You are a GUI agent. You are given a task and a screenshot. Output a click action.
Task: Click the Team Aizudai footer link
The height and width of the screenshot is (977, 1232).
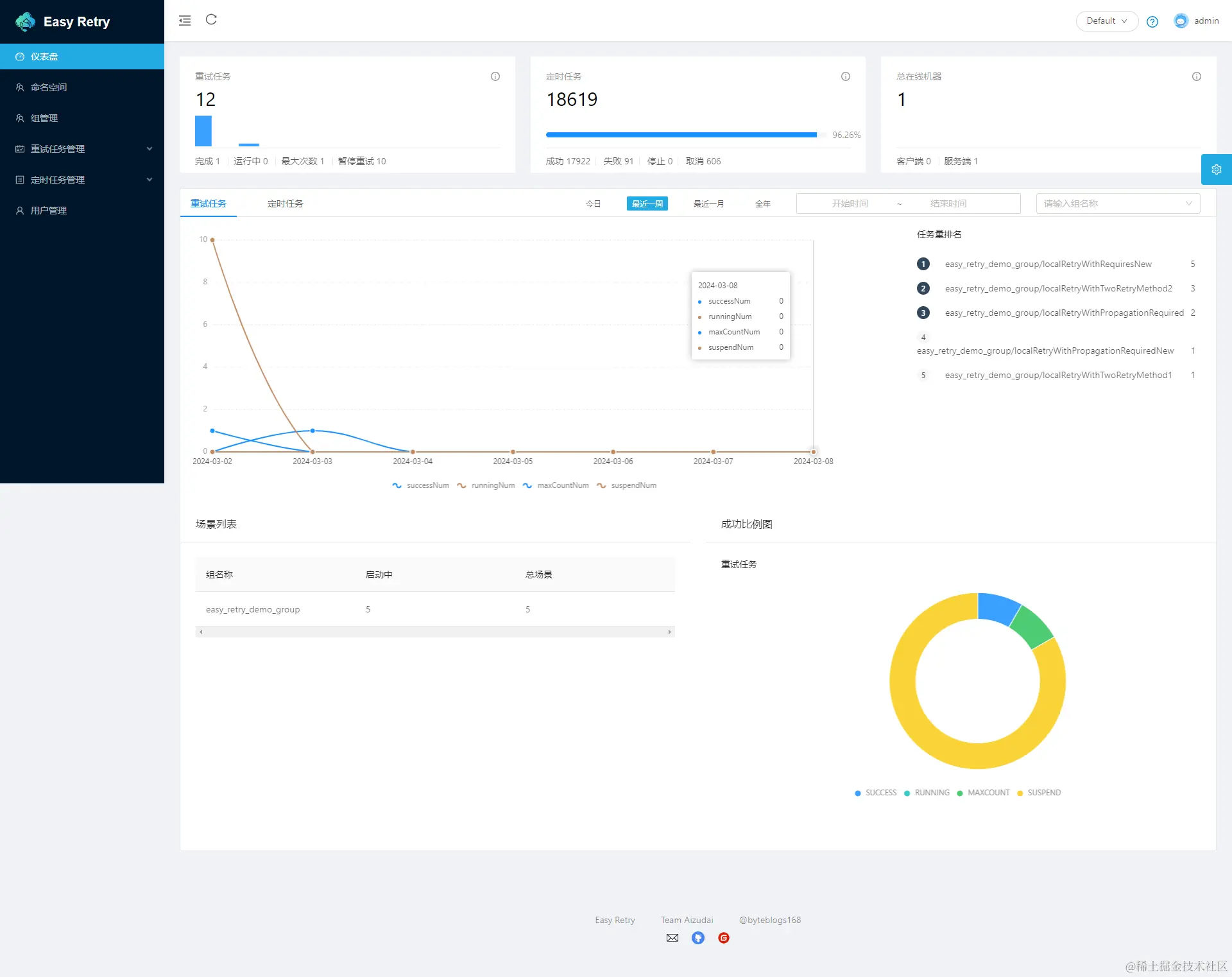(x=687, y=920)
